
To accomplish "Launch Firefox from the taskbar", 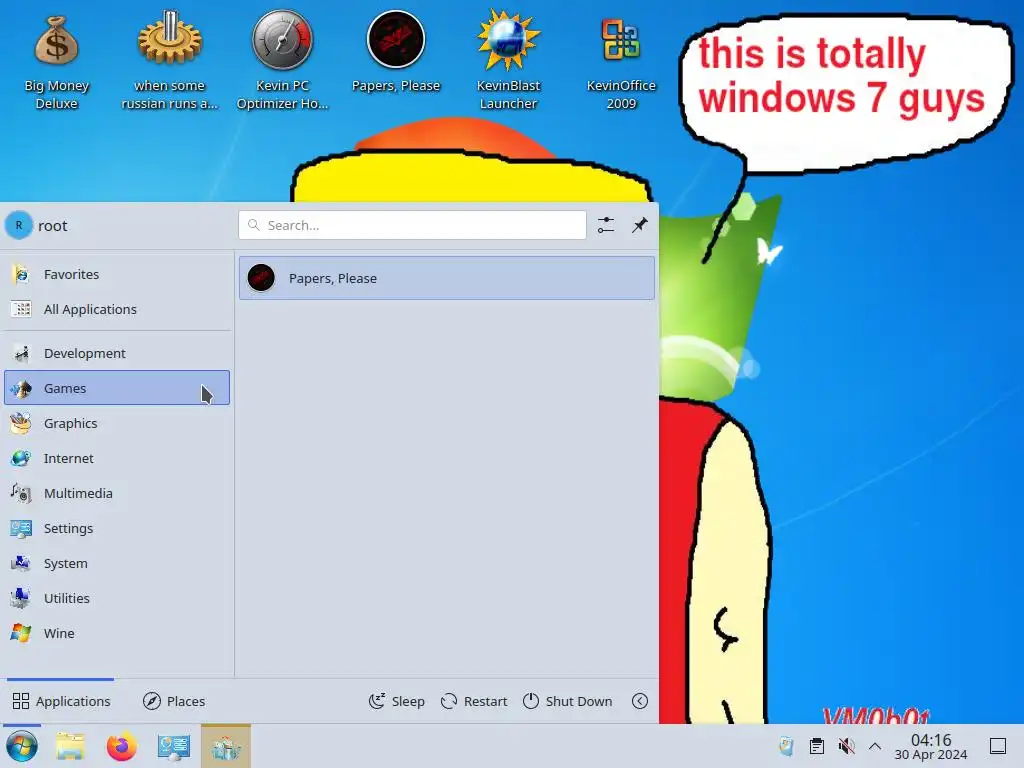I will (x=121, y=746).
